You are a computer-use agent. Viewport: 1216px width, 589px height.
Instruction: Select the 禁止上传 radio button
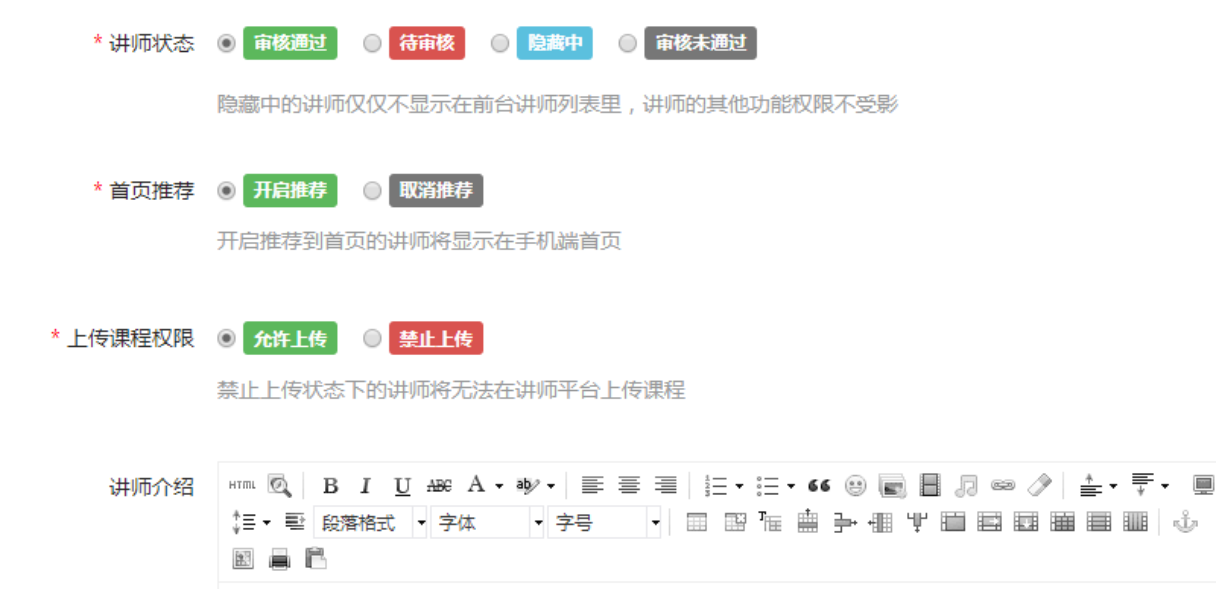coord(371,338)
